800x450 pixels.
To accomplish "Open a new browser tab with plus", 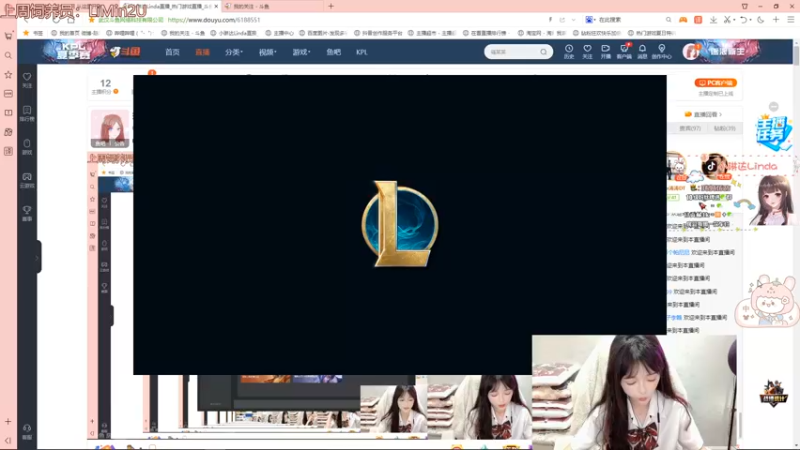I will (x=331, y=6).
